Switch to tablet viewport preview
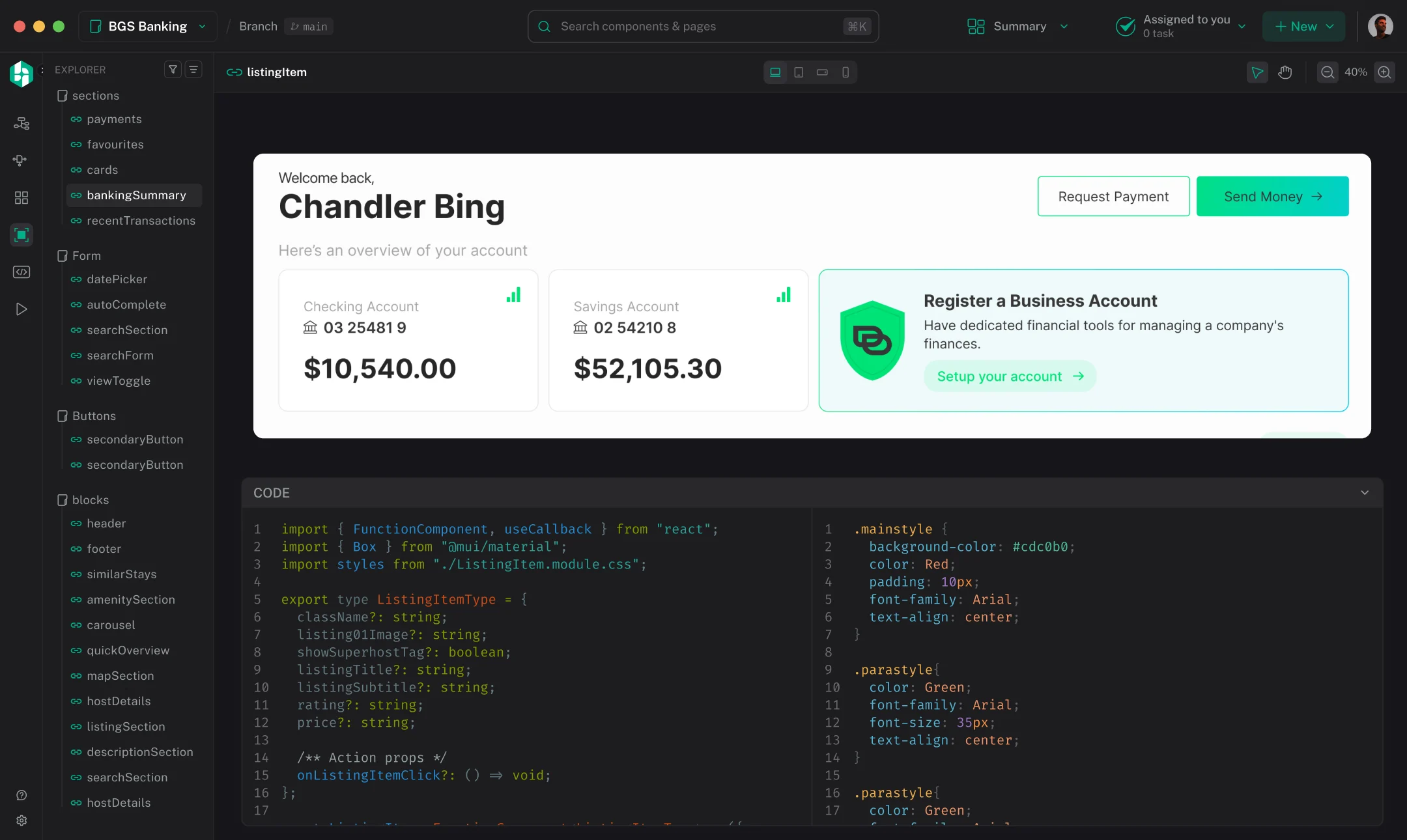Viewport: 1407px width, 840px height. 799,72
